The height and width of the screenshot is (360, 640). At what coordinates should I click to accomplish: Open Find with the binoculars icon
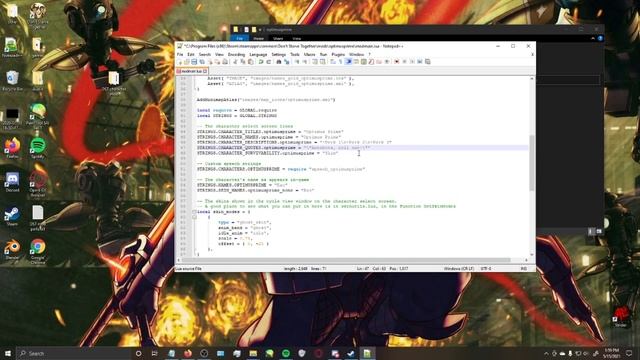click(x=279, y=62)
